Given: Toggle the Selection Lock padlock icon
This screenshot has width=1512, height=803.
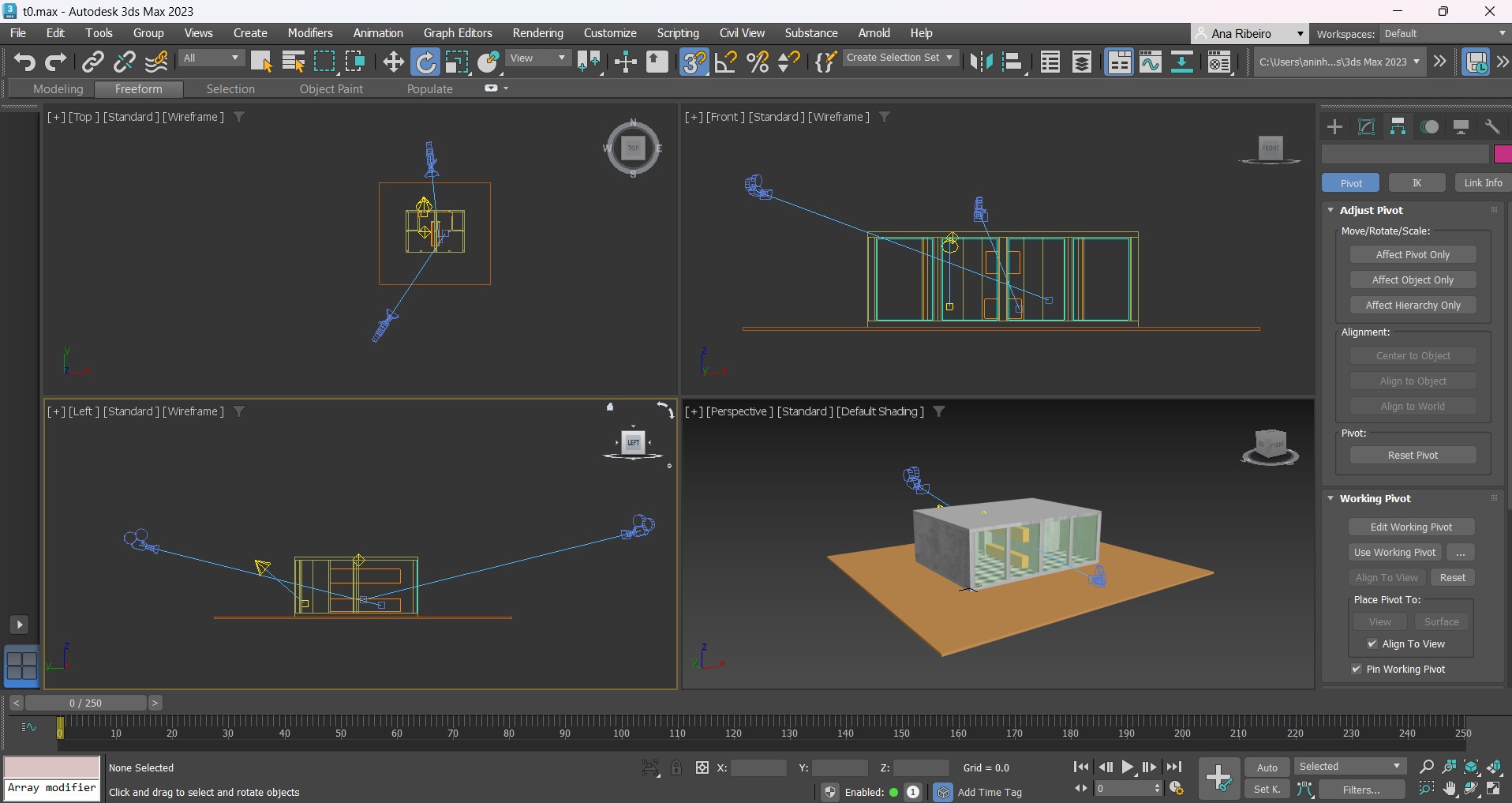Looking at the screenshot, I should coord(676,767).
